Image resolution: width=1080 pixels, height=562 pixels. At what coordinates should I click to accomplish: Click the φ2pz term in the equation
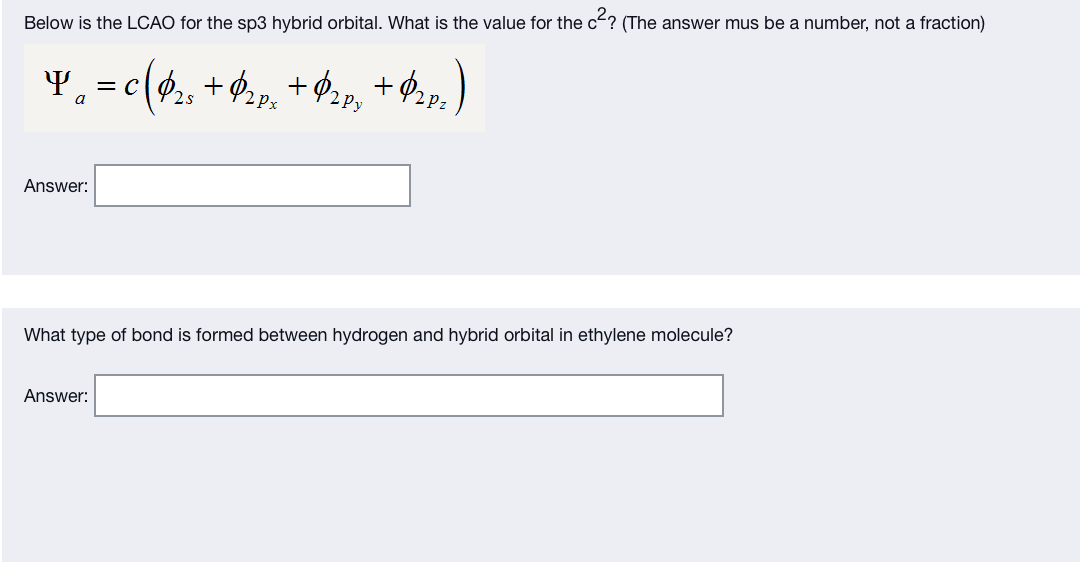coord(423,91)
